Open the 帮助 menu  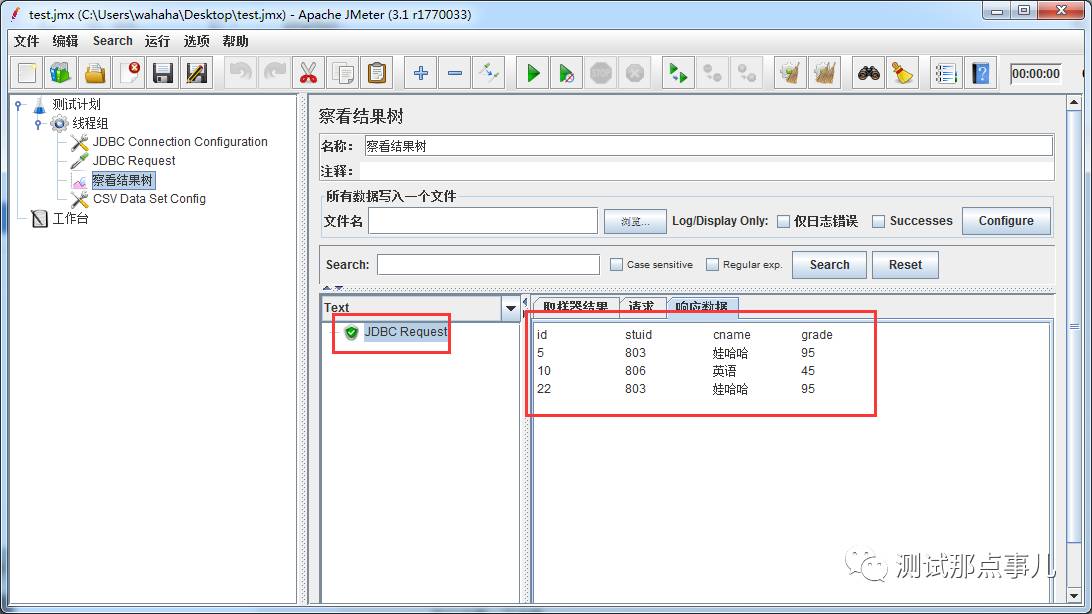click(235, 41)
